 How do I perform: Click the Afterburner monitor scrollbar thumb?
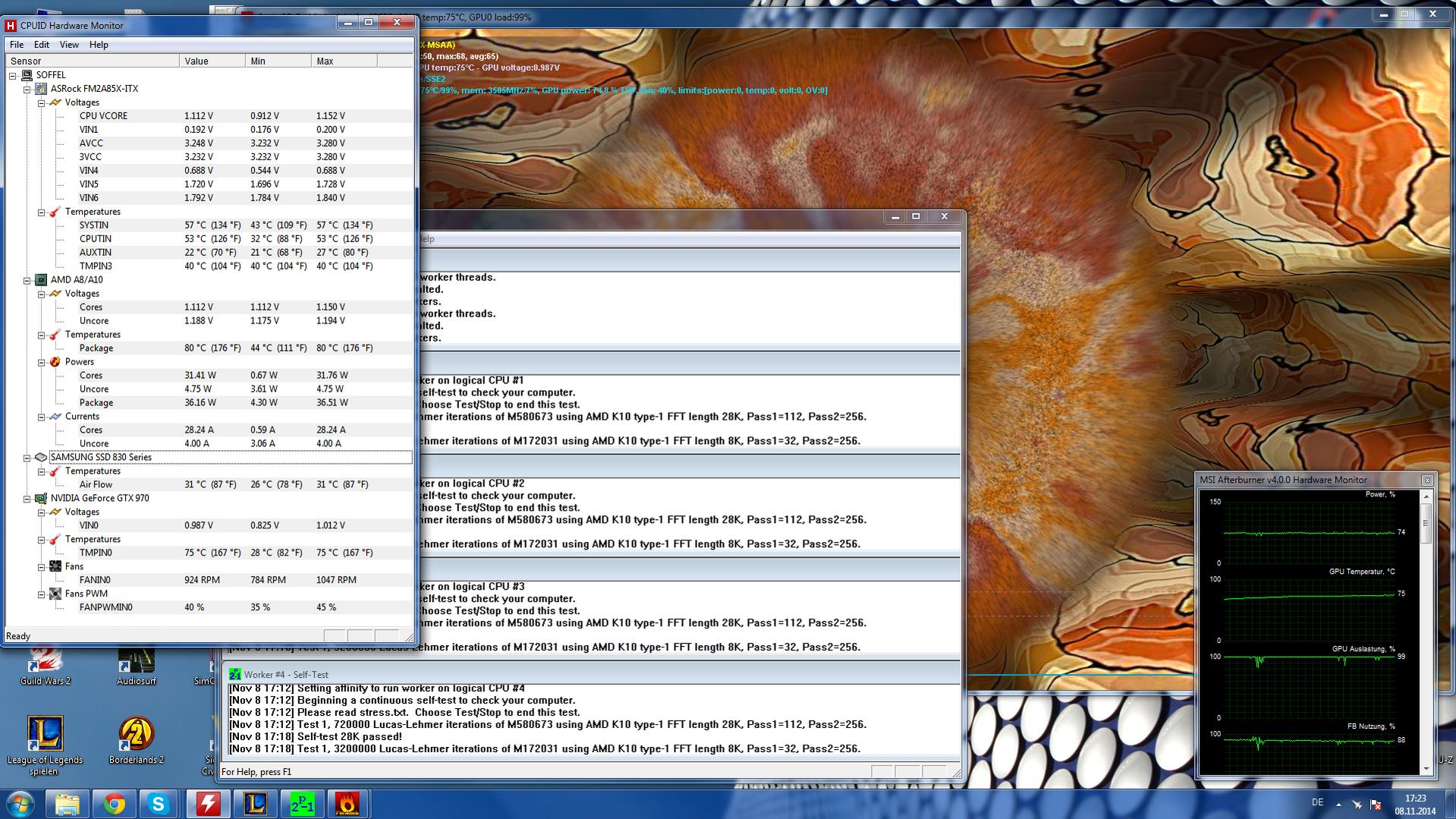point(1426,522)
